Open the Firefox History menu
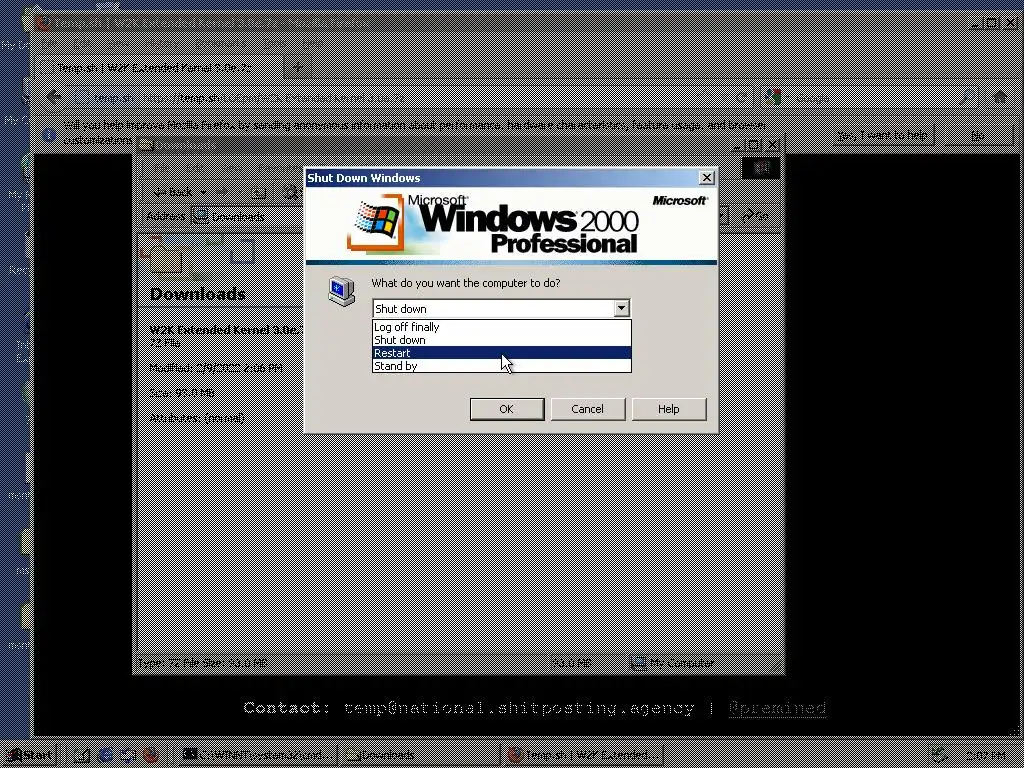This screenshot has height=768, width=1024. (162, 44)
